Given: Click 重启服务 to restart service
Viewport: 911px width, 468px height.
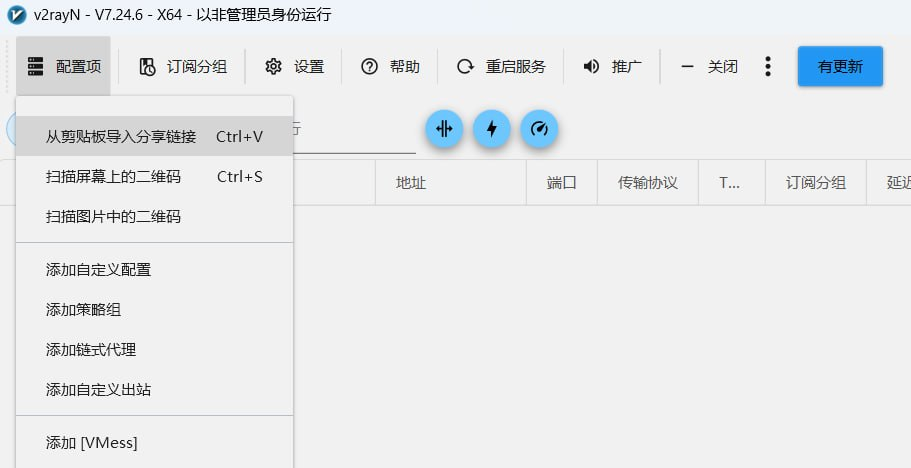Looking at the screenshot, I should (x=501, y=66).
